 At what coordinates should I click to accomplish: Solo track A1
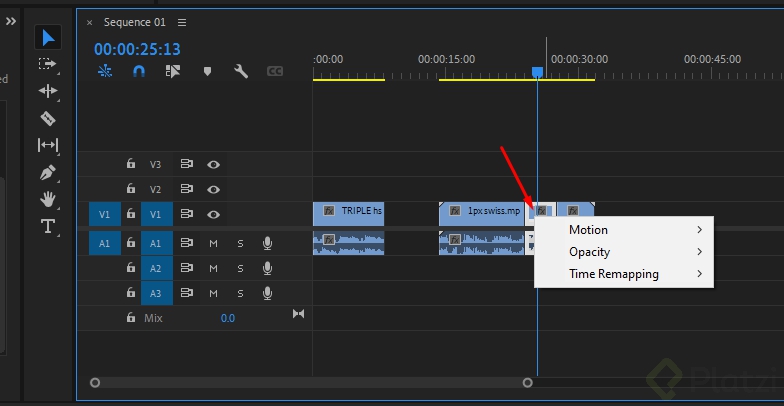[x=240, y=244]
